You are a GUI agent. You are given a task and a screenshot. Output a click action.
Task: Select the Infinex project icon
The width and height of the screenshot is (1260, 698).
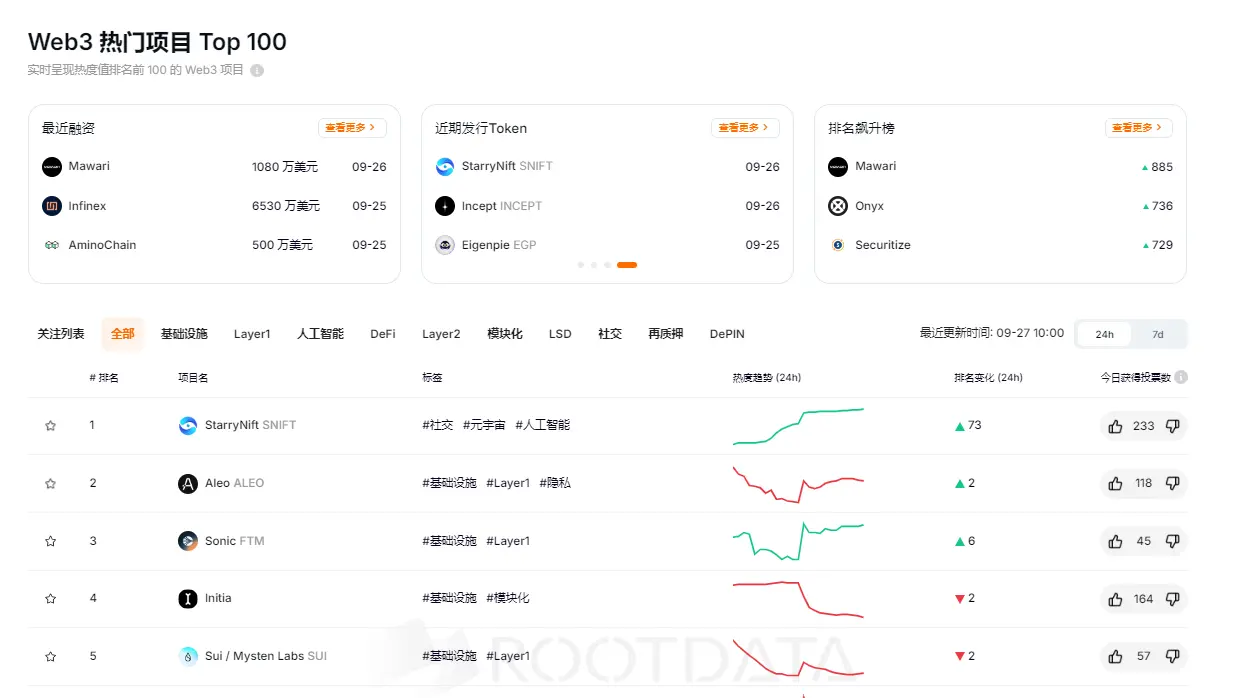[51, 205]
